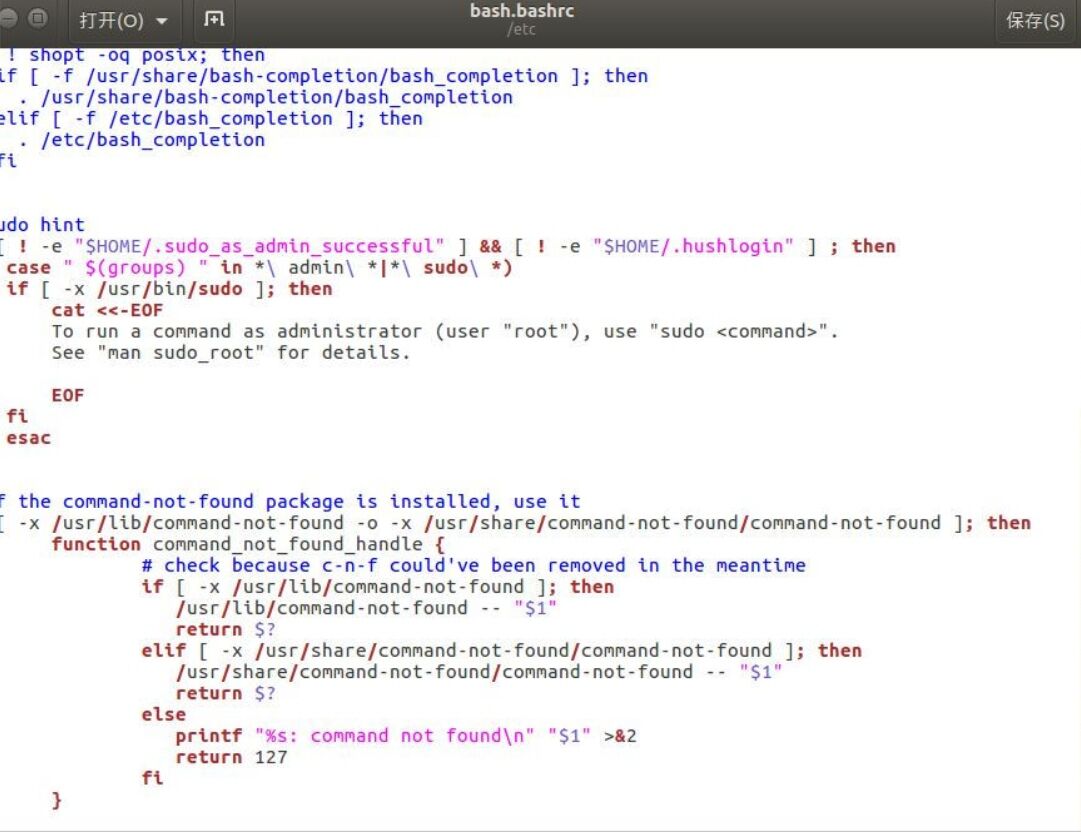Click the 'To run a command as administrator' line
The image size is (1081, 832).
click(445, 332)
